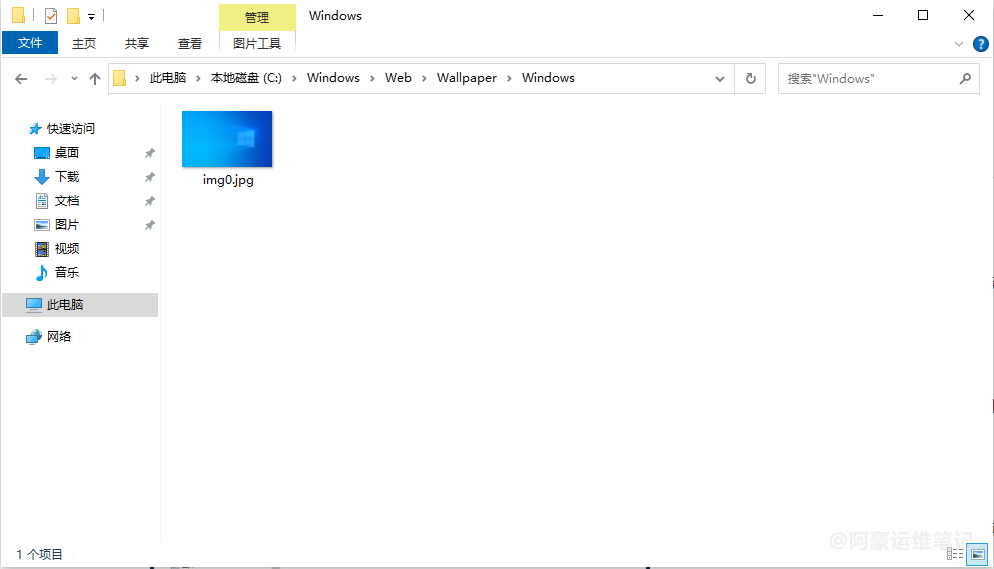Switch to the 查看 ribbon tab
This screenshot has height=569, width=994.
pos(190,43)
